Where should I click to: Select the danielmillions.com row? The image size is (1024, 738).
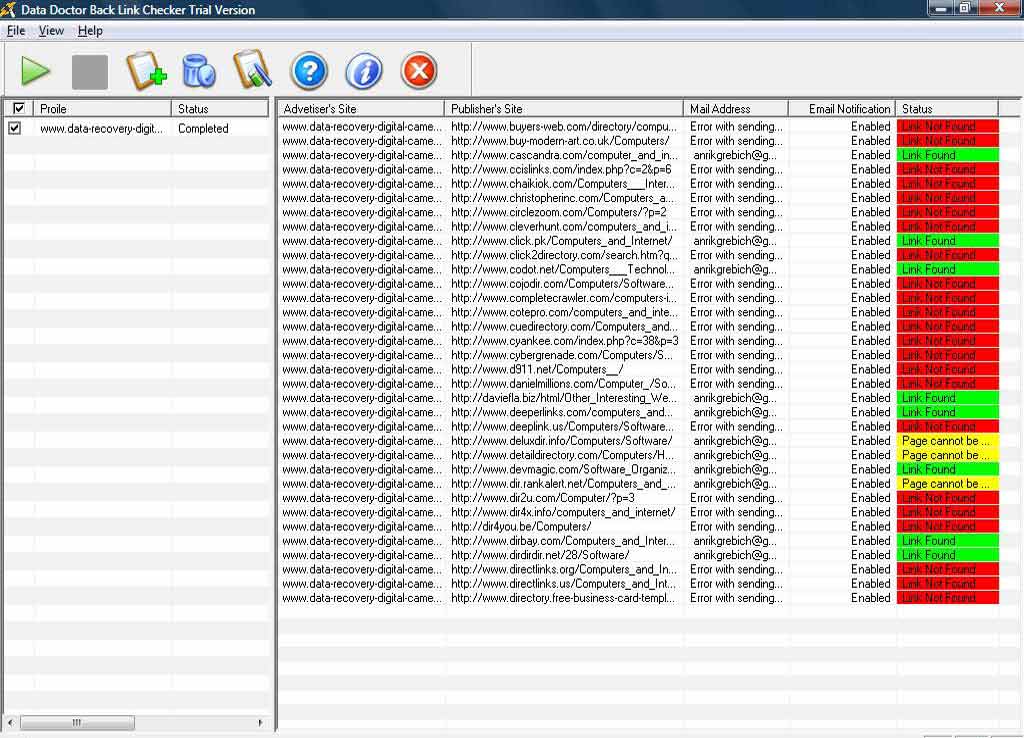tap(640, 384)
